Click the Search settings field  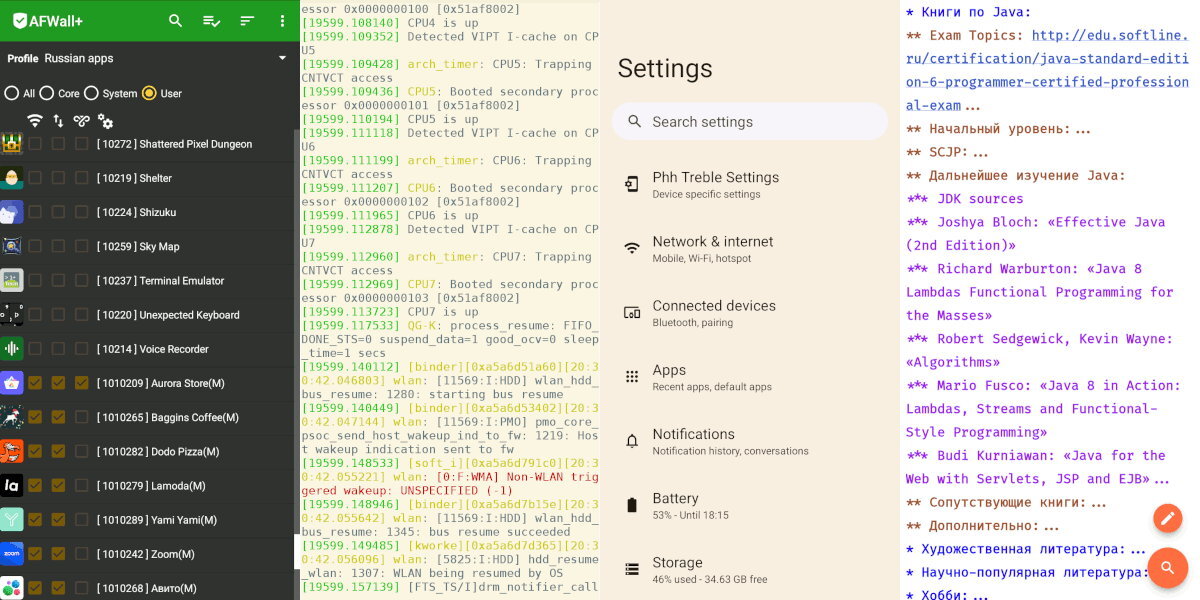(750, 121)
